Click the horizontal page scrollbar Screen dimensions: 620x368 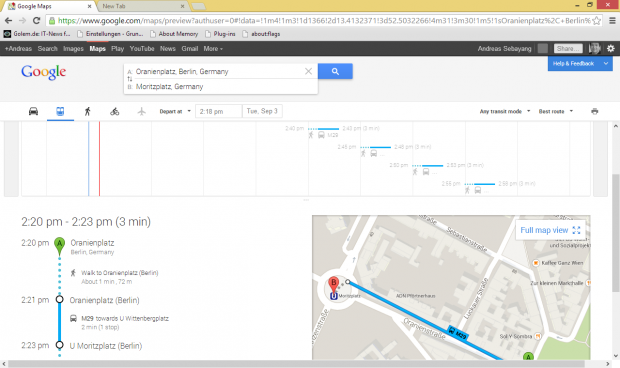[296, 364]
